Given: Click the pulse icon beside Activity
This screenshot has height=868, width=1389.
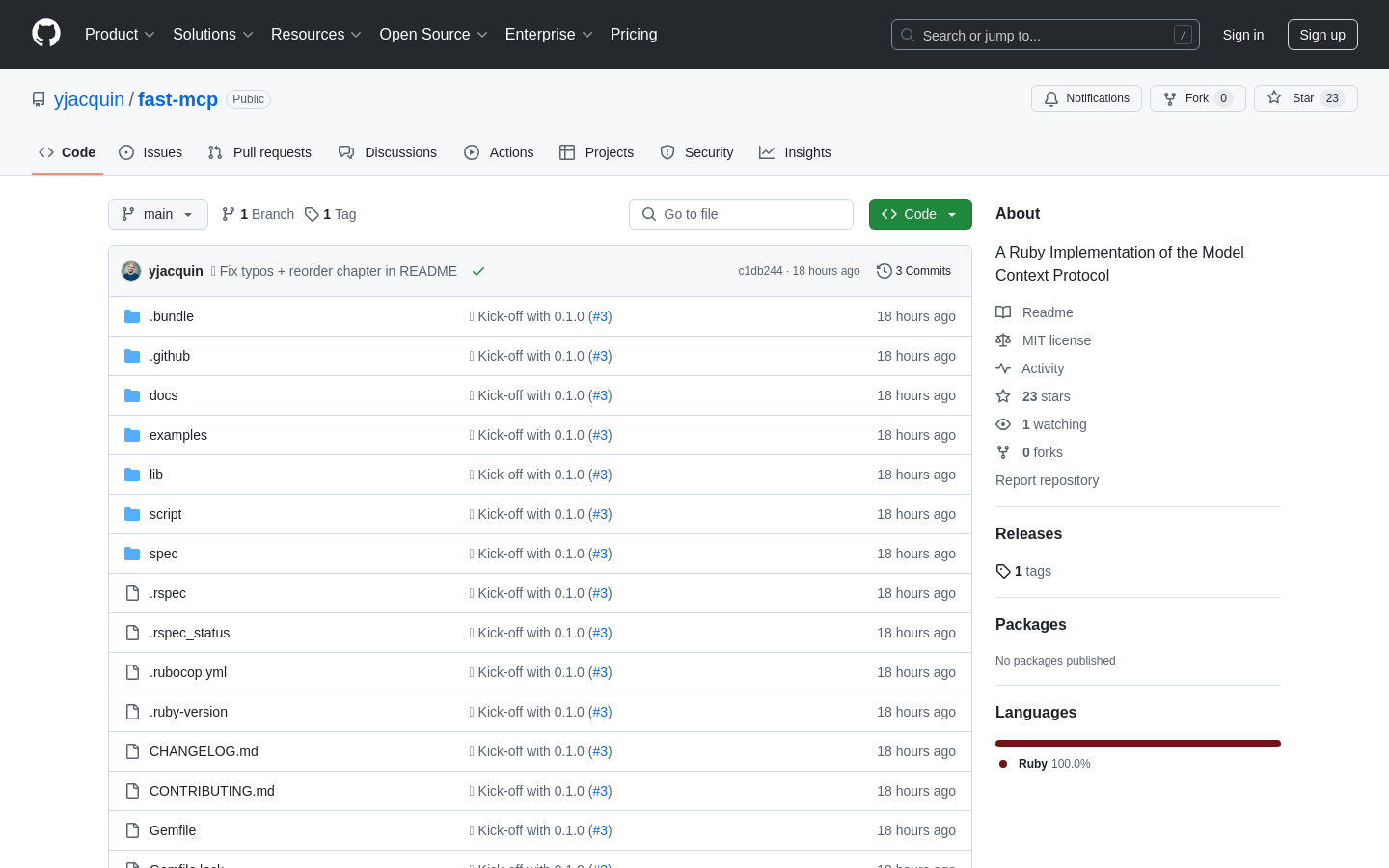Looking at the screenshot, I should [x=1003, y=368].
